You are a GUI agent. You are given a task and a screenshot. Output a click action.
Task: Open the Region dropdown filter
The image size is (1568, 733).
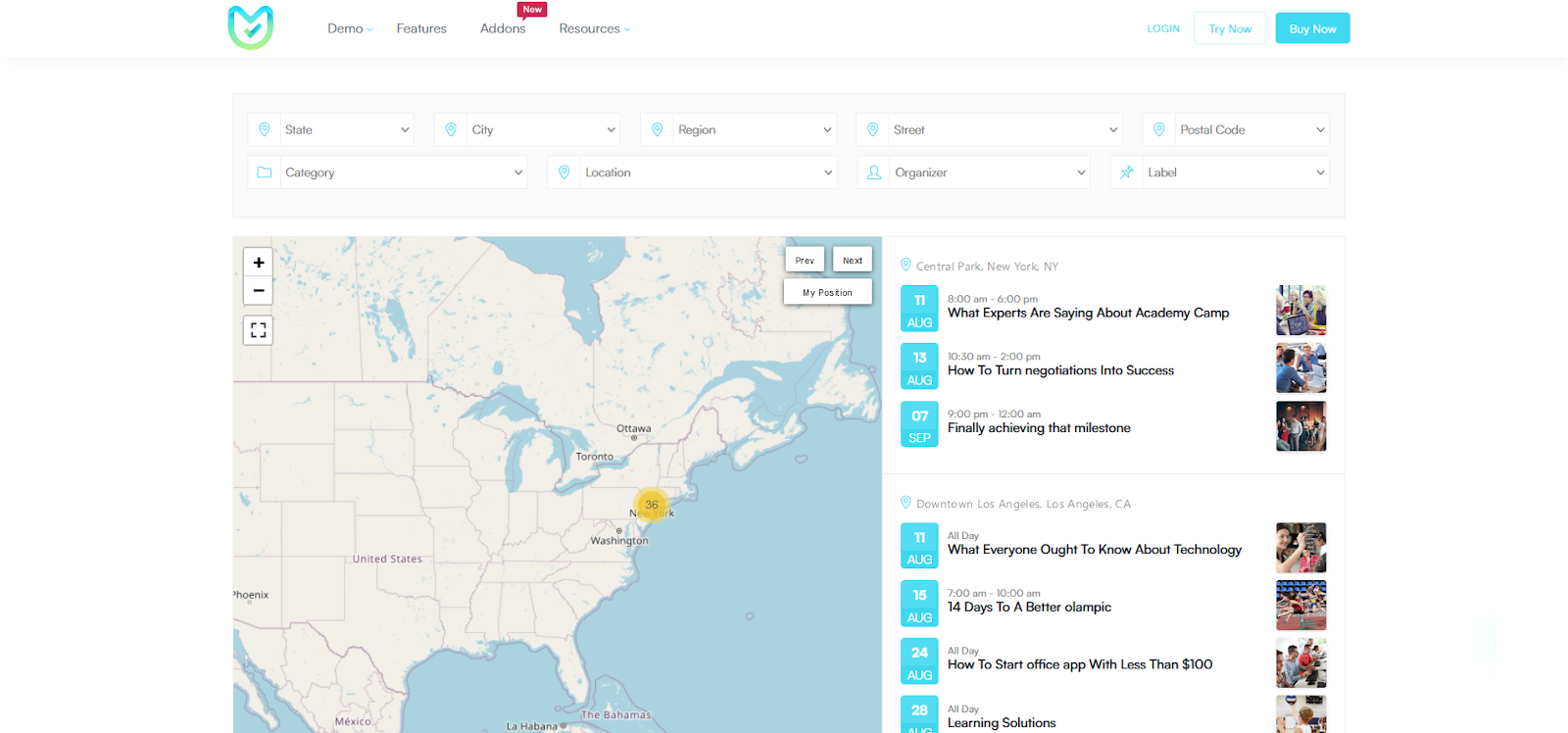tap(755, 129)
